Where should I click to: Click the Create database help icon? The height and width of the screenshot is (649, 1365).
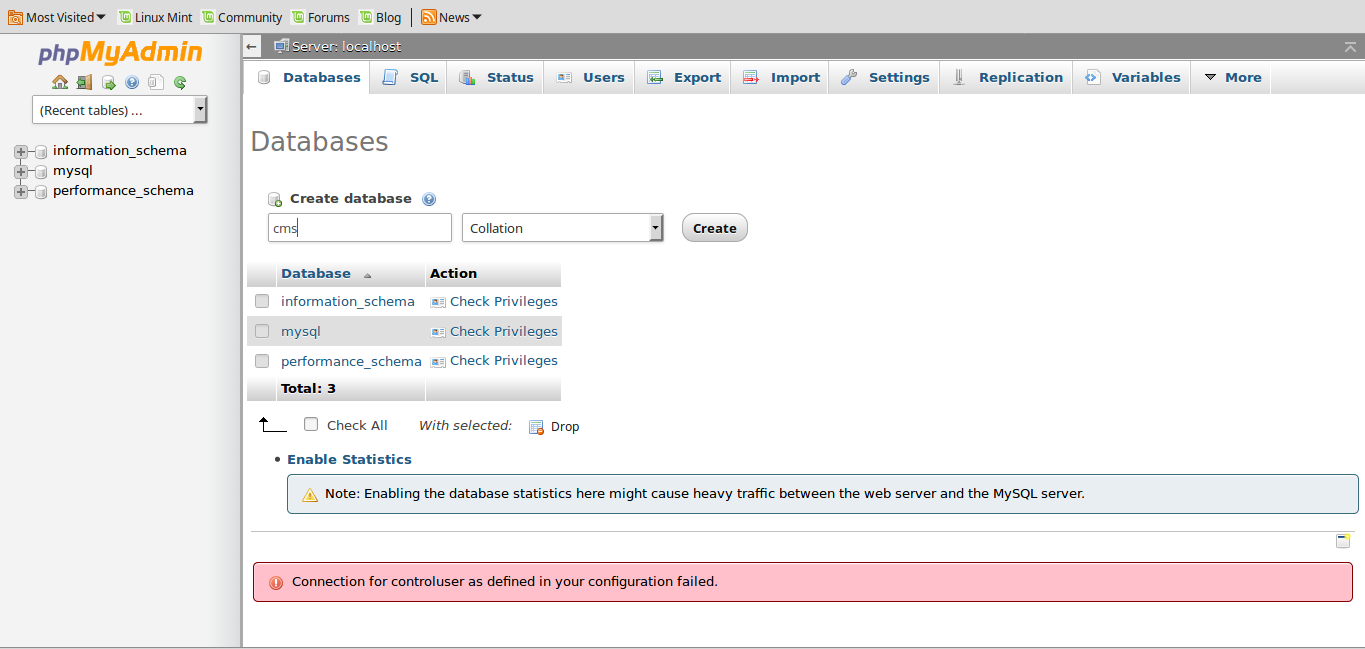click(429, 199)
